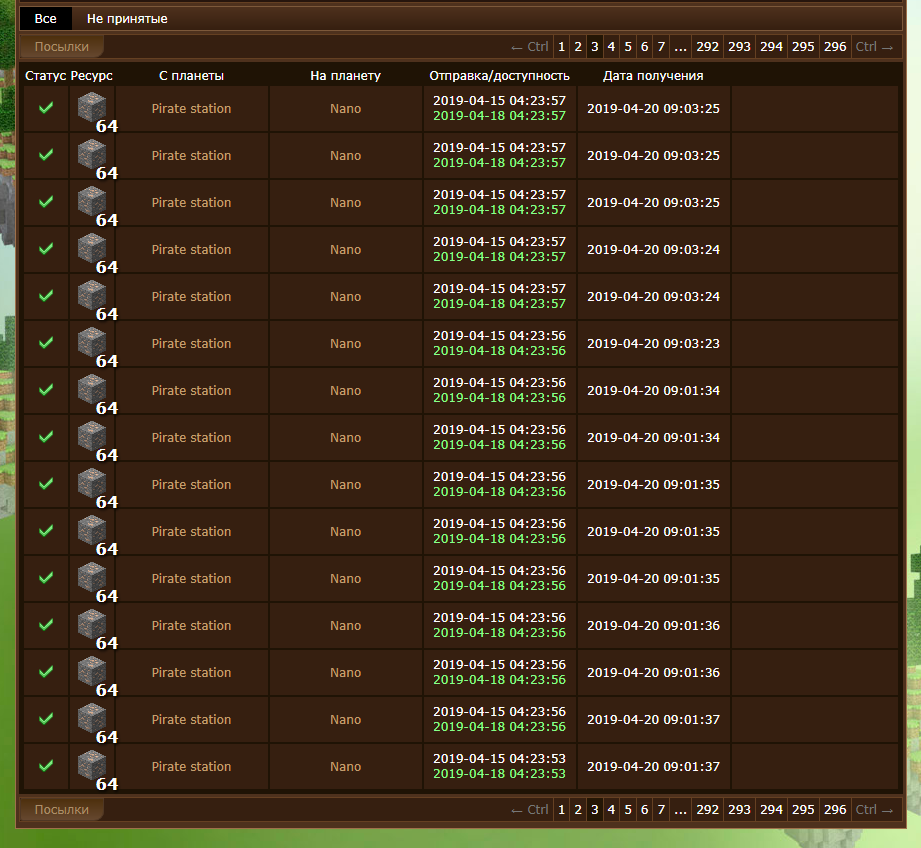Click the Дата получения column header
The width and height of the screenshot is (921, 848).
pos(652,76)
